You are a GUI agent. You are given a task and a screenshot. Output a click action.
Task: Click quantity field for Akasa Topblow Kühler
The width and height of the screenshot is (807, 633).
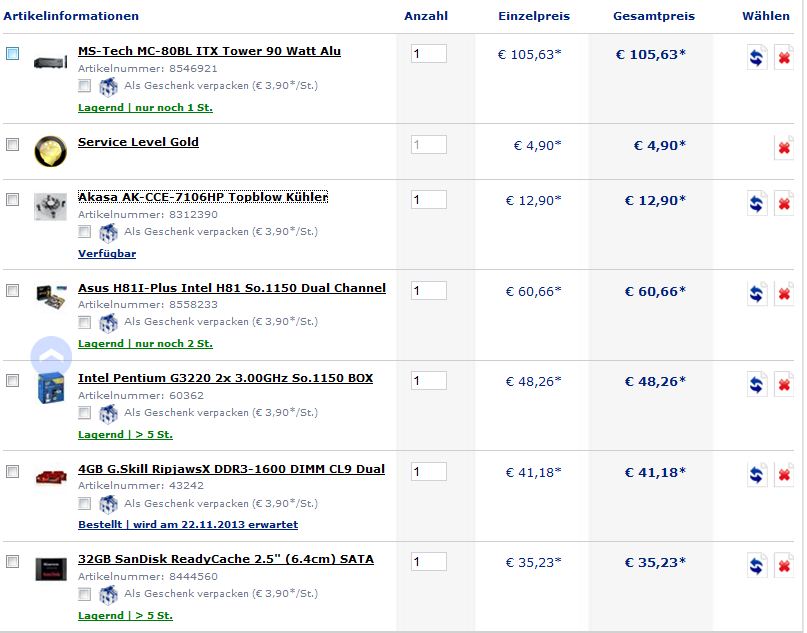(429, 200)
